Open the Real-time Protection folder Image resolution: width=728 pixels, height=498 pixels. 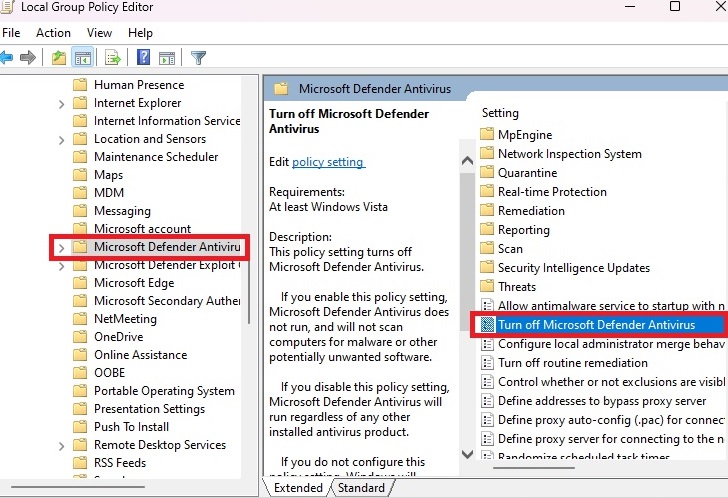(552, 192)
